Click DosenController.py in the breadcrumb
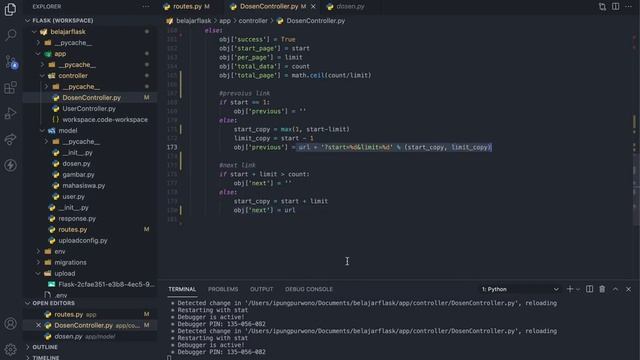The image size is (640, 360). point(316,20)
